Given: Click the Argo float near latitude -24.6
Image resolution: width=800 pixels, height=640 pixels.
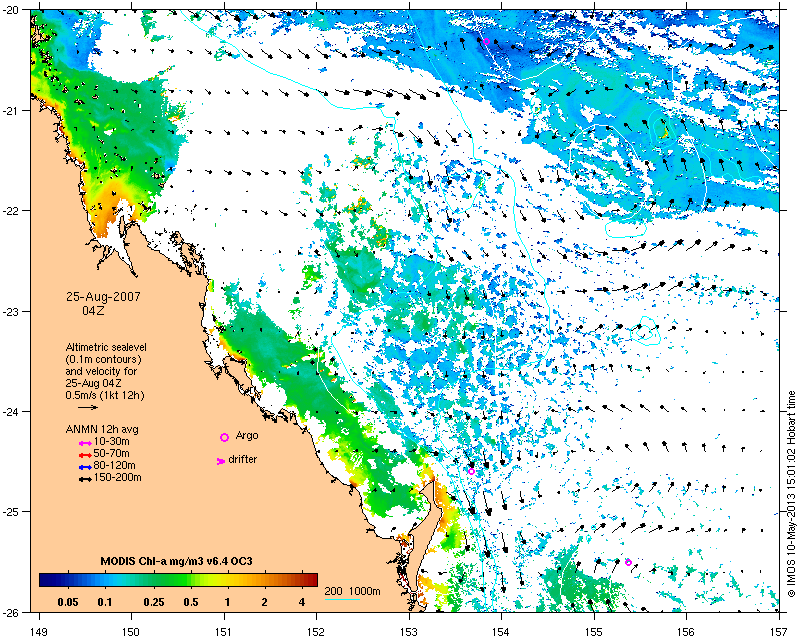Looking at the screenshot, I should coord(471,472).
